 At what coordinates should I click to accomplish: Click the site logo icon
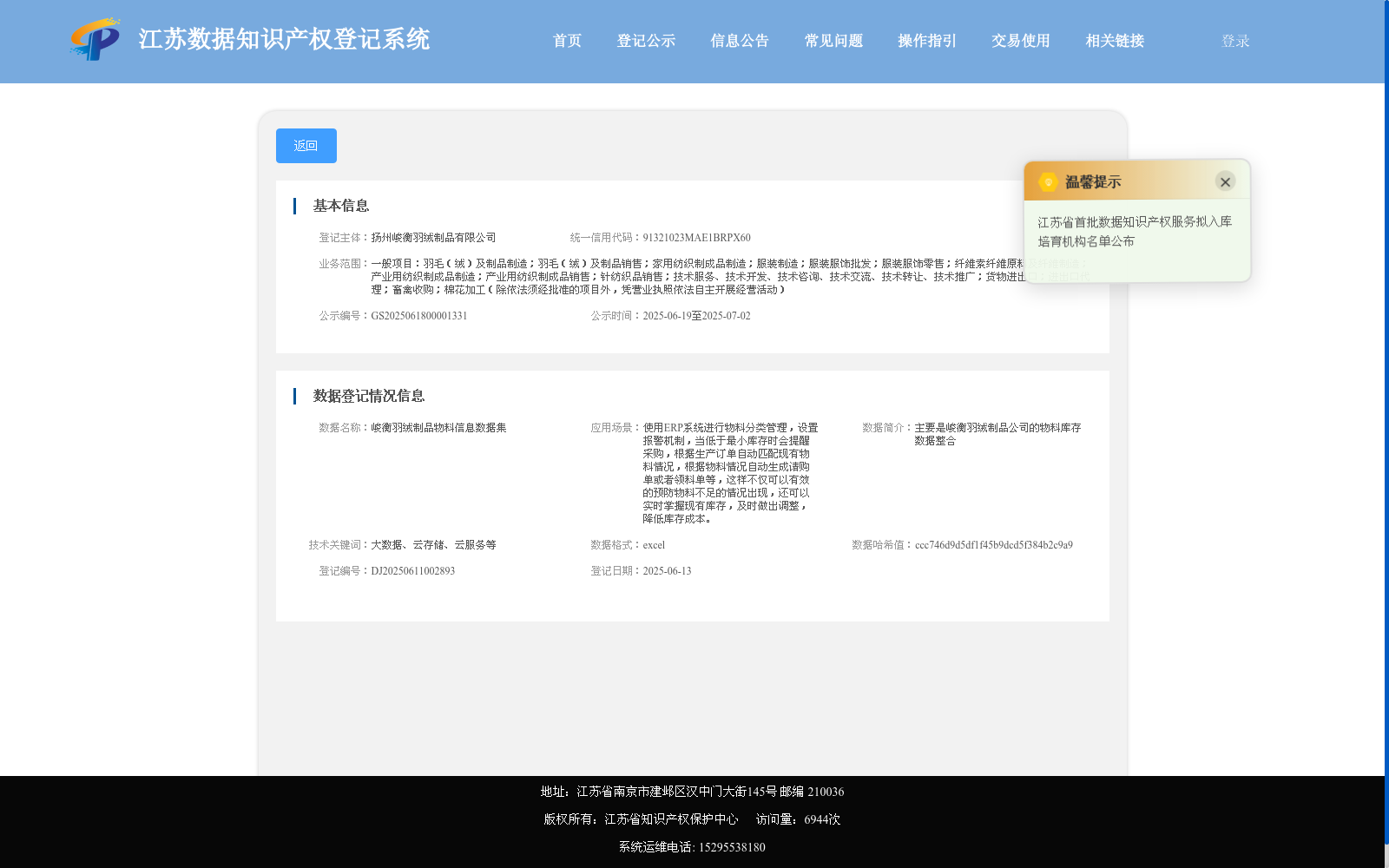tap(95, 39)
